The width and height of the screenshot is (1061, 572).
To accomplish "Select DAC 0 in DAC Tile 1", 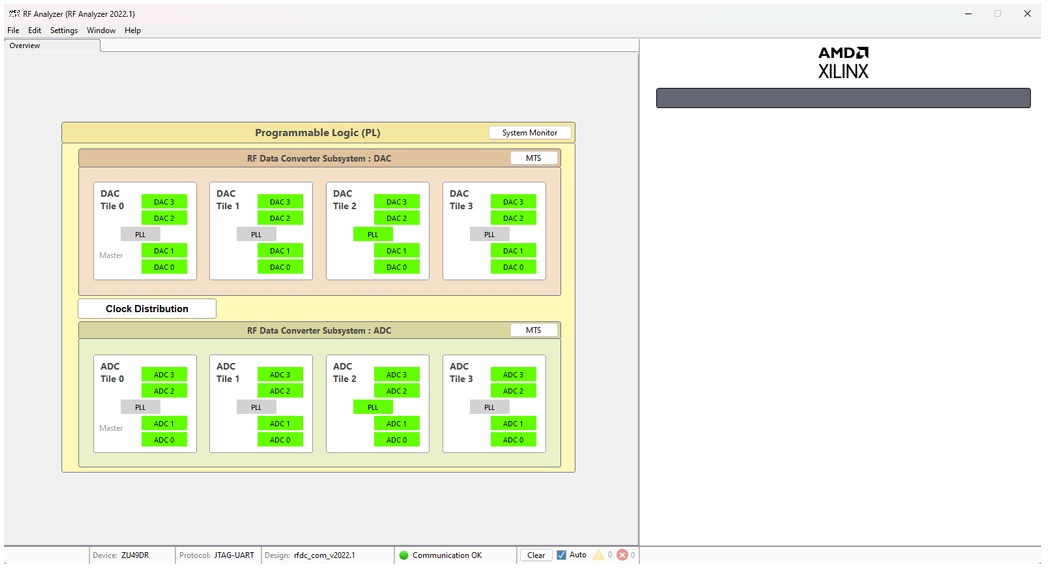I will coord(280,267).
